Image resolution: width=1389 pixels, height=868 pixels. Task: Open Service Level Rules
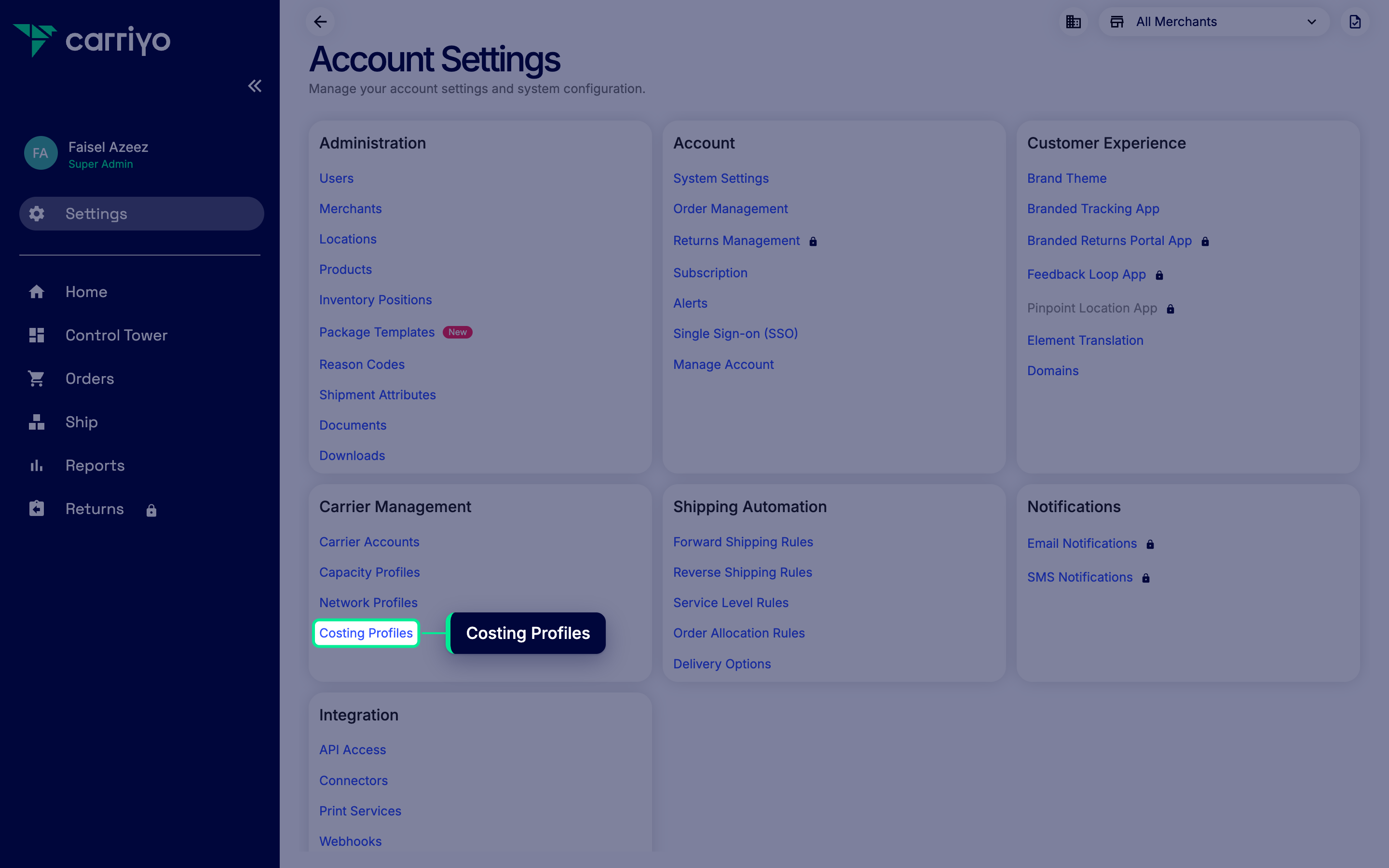[x=731, y=603]
